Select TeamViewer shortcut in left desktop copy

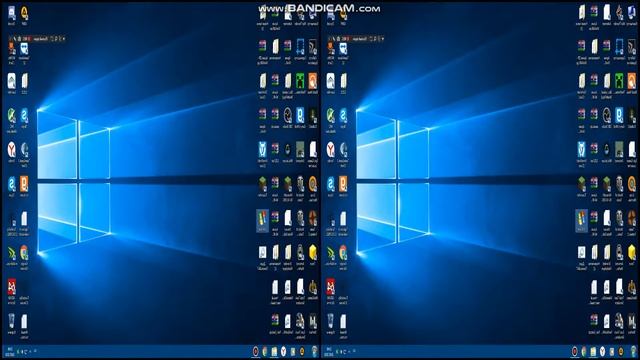pyautogui.click(x=24, y=49)
